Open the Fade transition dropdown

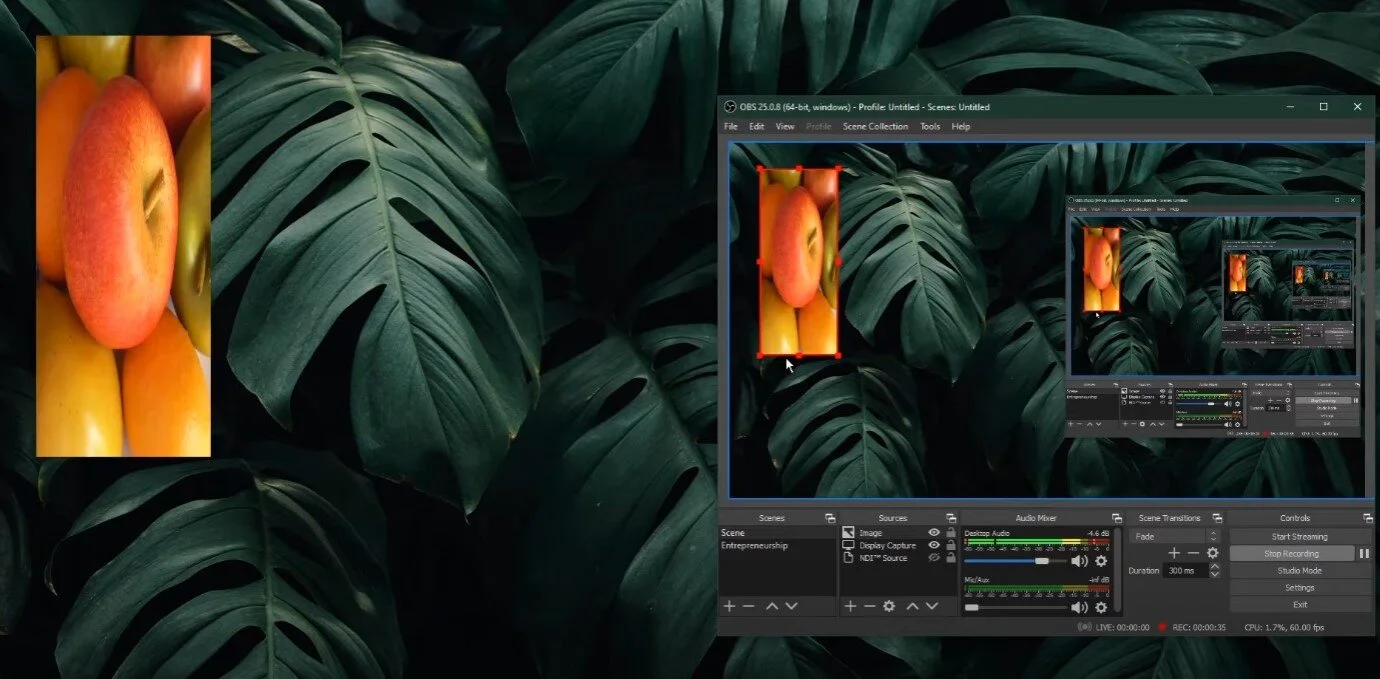point(1175,536)
